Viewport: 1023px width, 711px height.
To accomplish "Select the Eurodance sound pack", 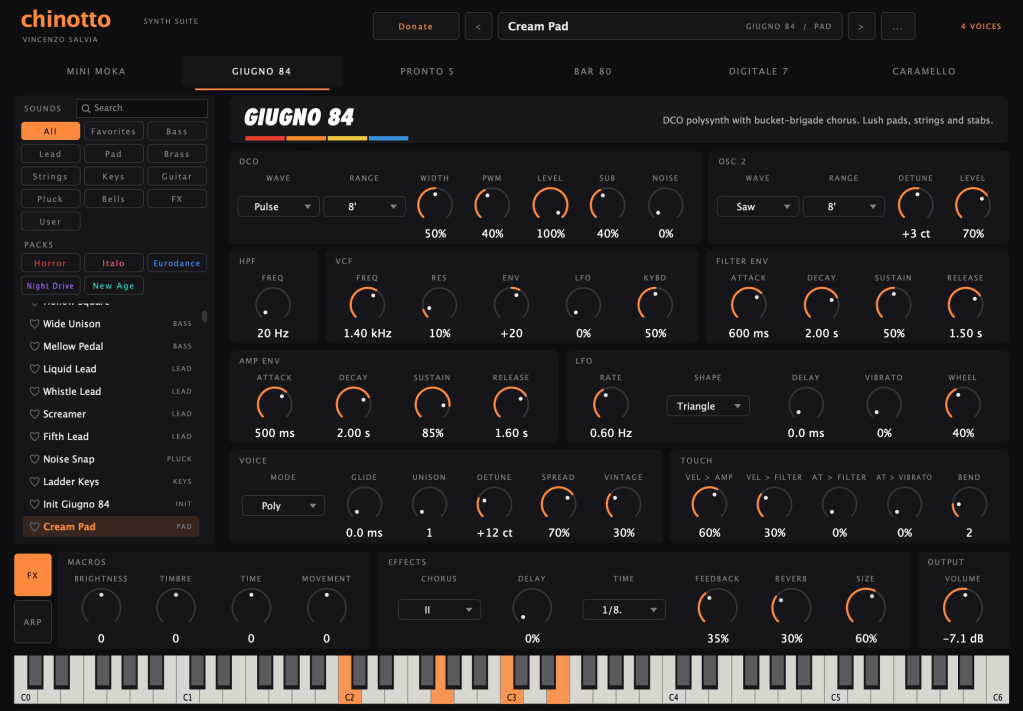I will click(177, 263).
